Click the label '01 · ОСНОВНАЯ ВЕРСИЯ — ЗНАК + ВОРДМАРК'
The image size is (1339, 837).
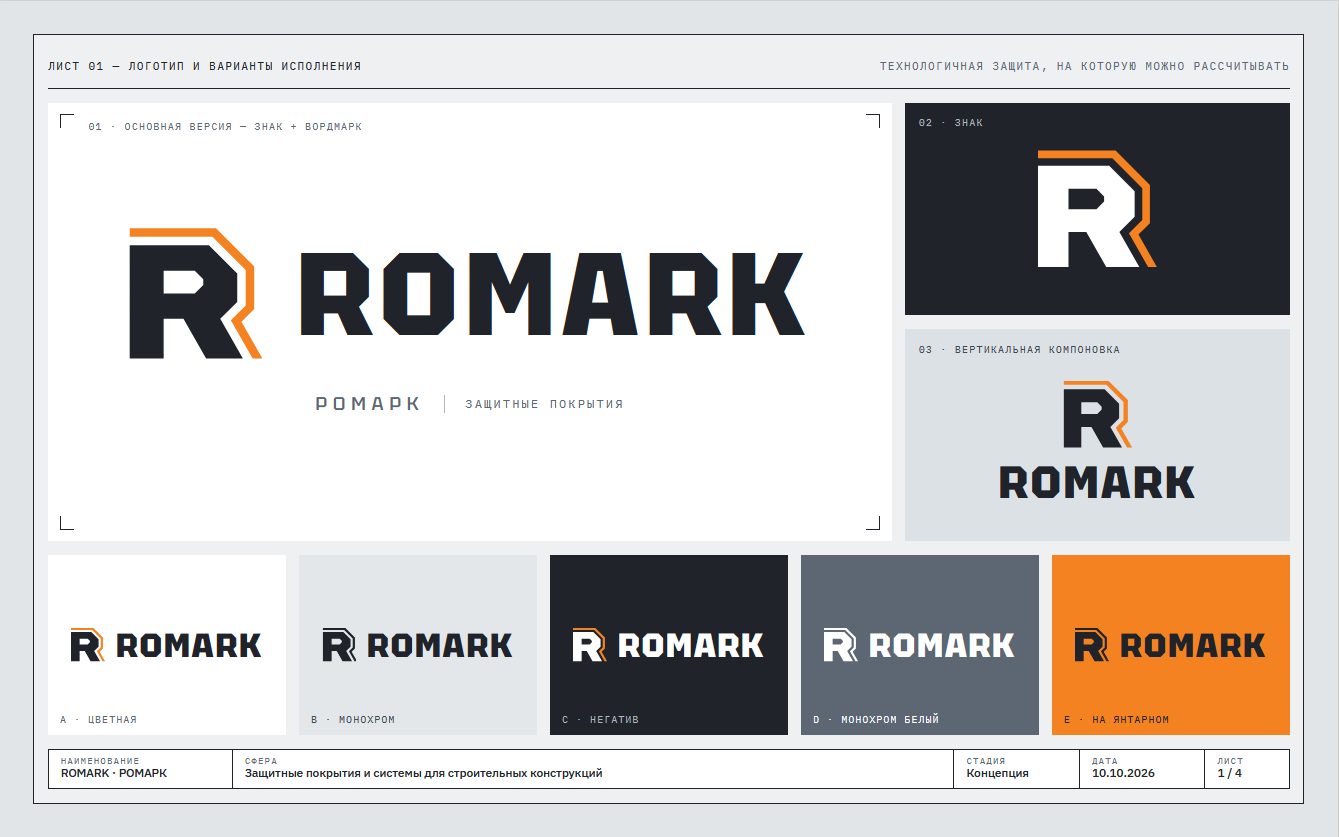(225, 127)
